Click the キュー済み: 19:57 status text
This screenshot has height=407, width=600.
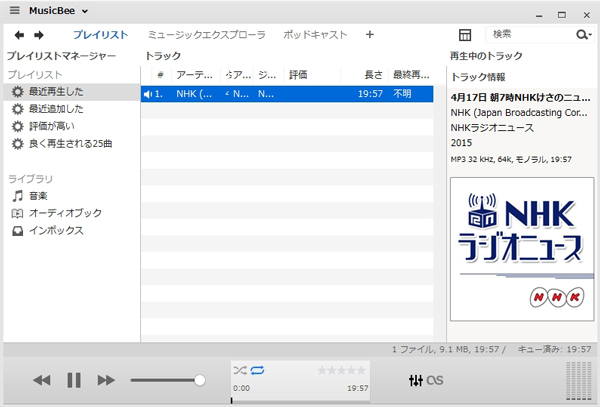(554, 349)
